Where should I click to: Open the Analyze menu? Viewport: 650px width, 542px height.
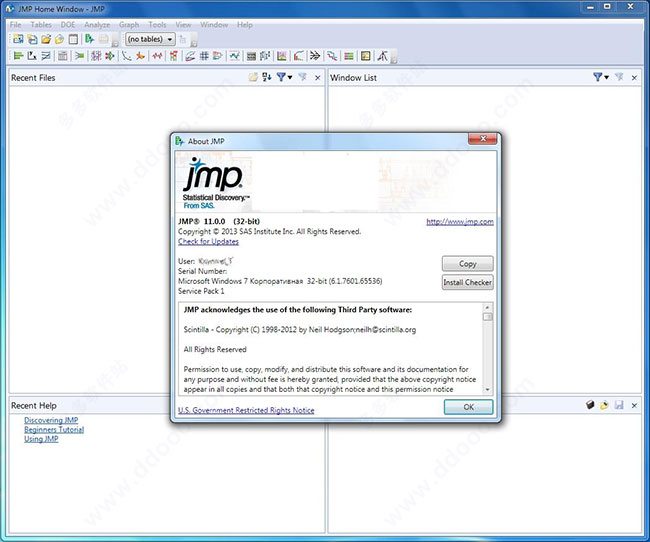pos(97,25)
